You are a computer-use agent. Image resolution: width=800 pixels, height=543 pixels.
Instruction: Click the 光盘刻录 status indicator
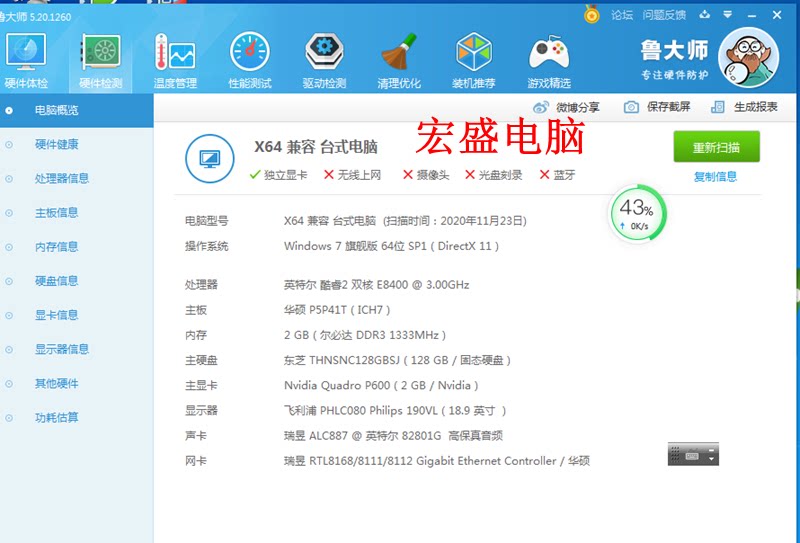tap(493, 175)
